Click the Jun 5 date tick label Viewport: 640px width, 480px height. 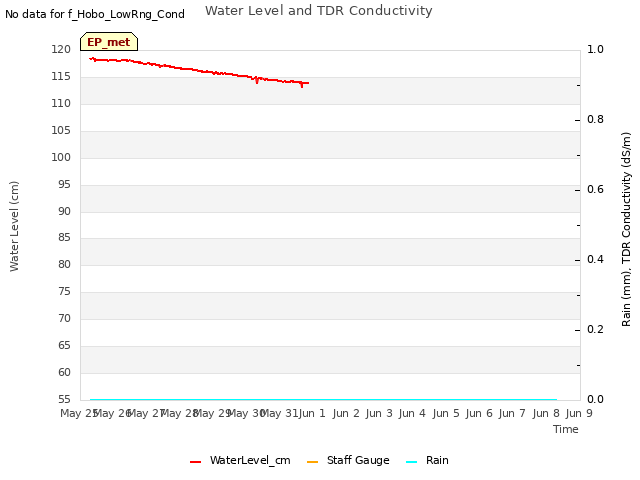click(446, 413)
